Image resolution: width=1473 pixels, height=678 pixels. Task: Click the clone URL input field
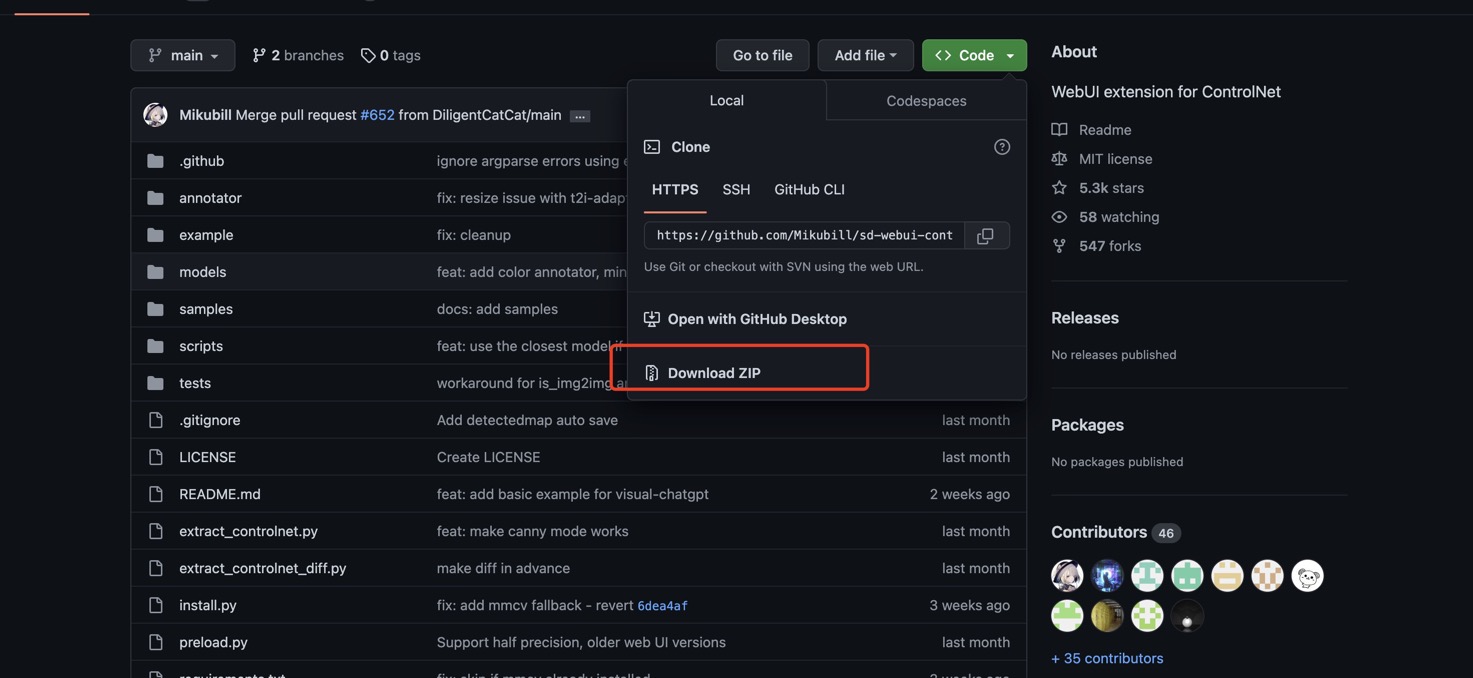(804, 236)
